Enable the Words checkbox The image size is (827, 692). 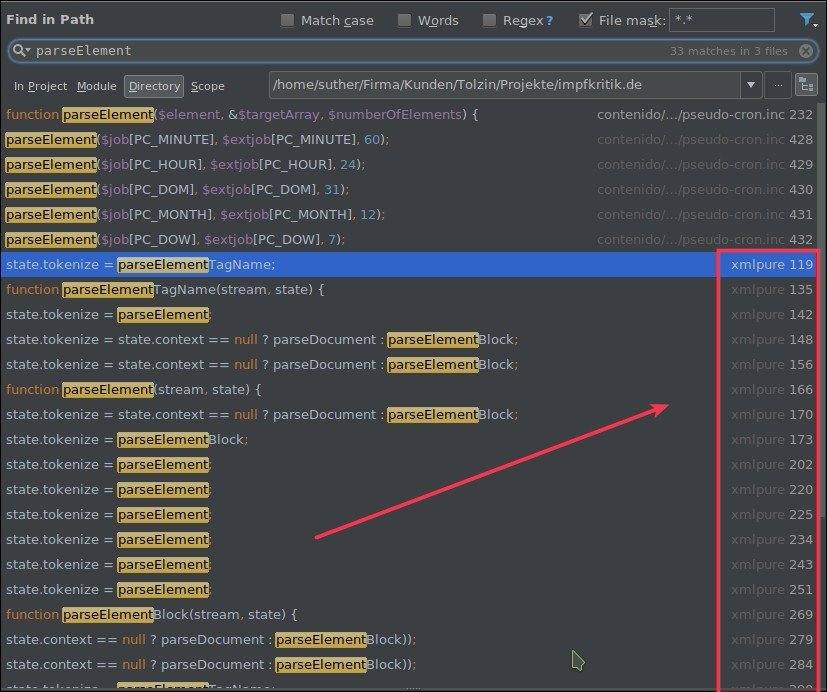pos(404,20)
